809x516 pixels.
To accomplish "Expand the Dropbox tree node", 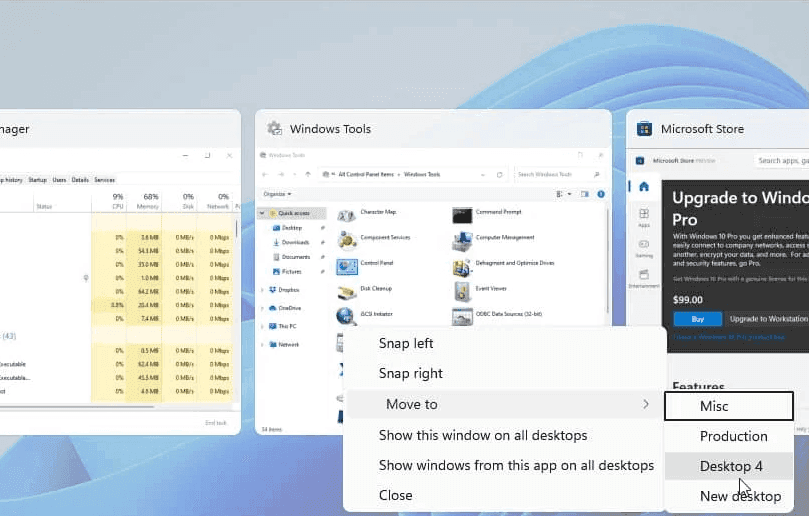I will click(x=263, y=290).
